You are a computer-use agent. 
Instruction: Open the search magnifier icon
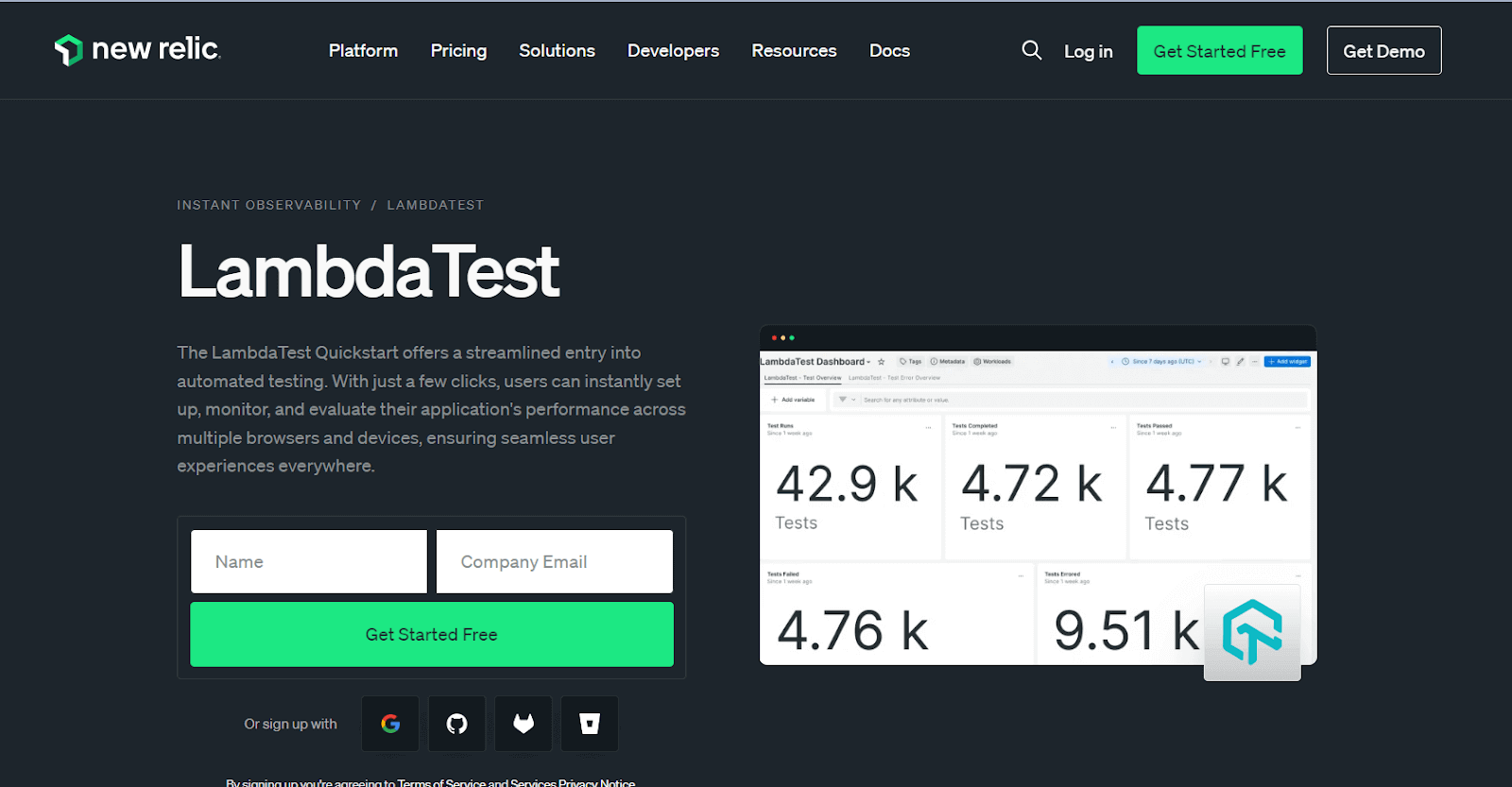click(1032, 50)
